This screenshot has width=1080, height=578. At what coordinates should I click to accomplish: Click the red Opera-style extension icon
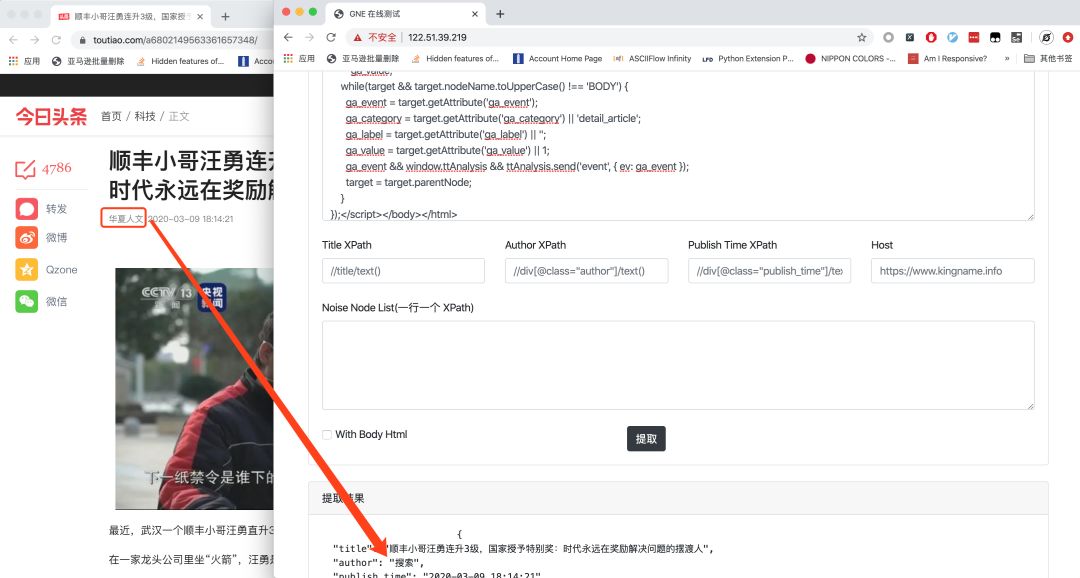coord(931,37)
